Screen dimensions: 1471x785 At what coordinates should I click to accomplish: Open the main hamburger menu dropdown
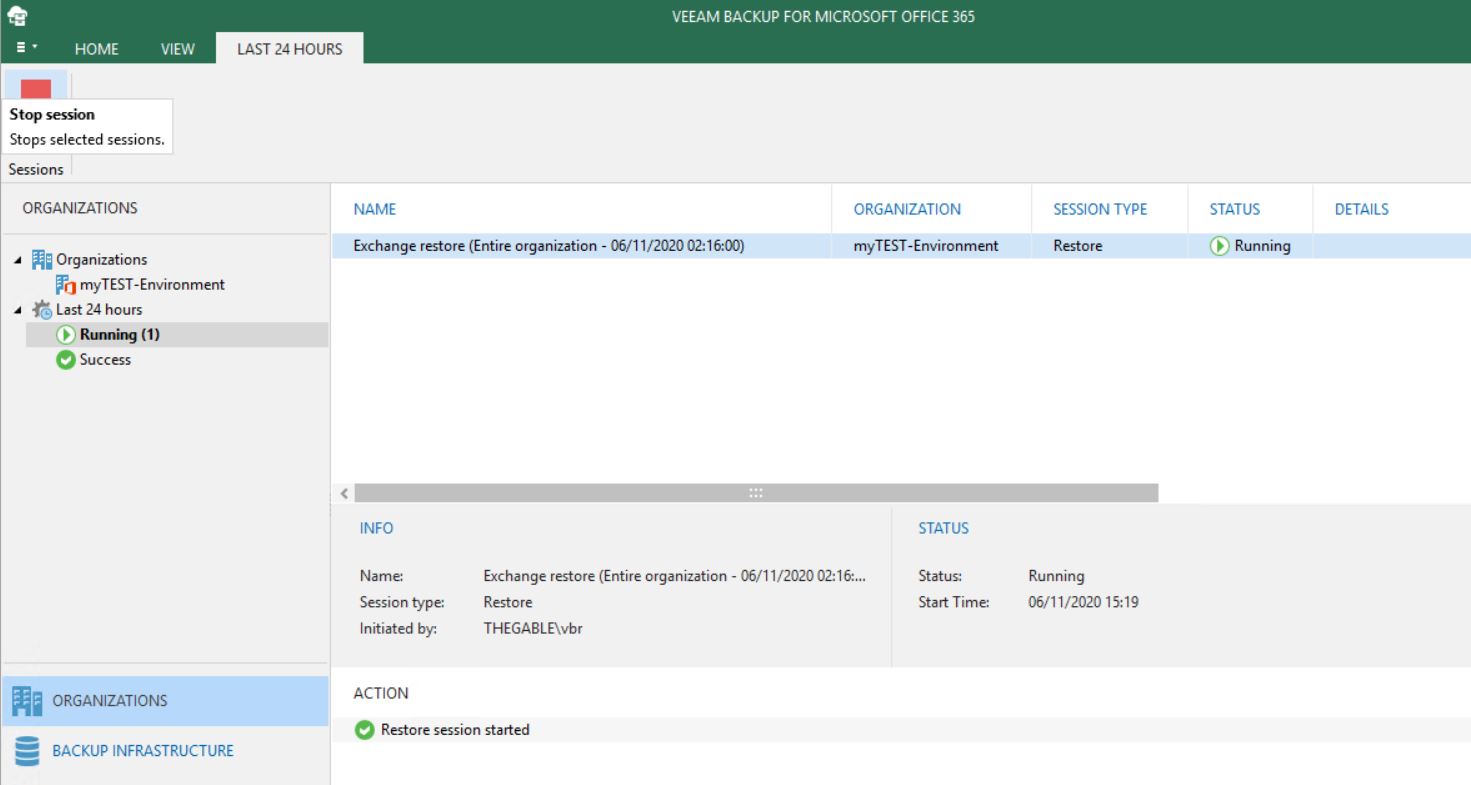click(x=27, y=48)
